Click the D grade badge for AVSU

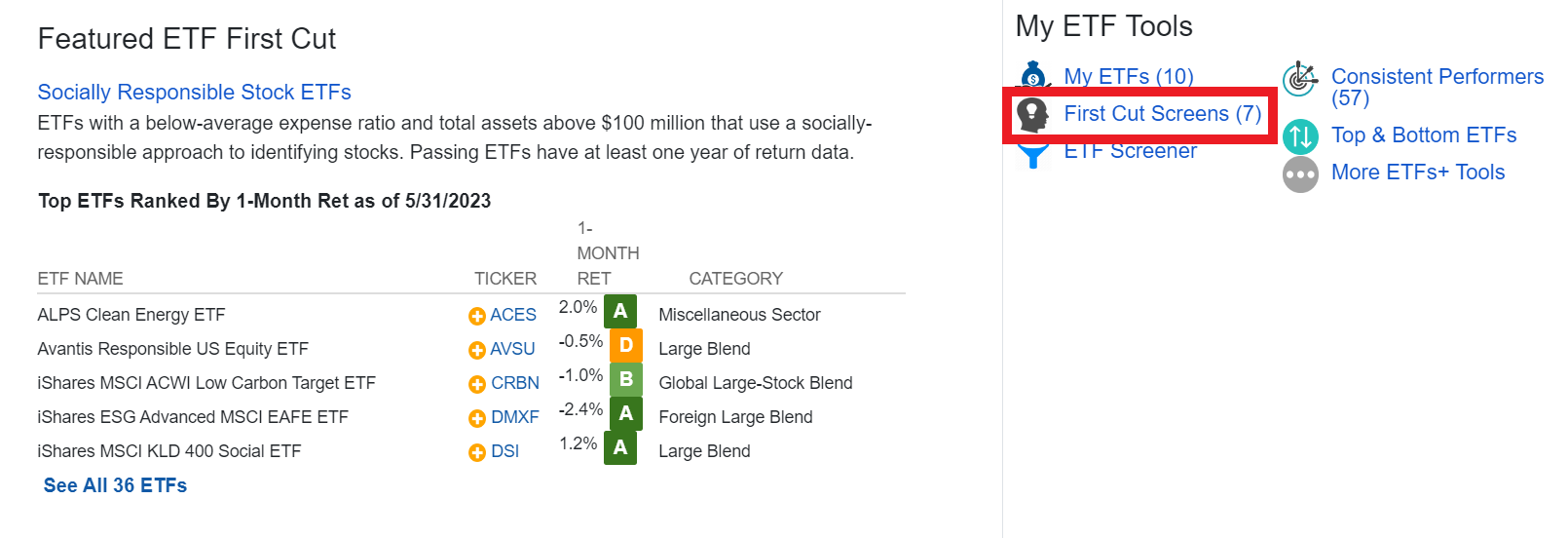pos(626,345)
